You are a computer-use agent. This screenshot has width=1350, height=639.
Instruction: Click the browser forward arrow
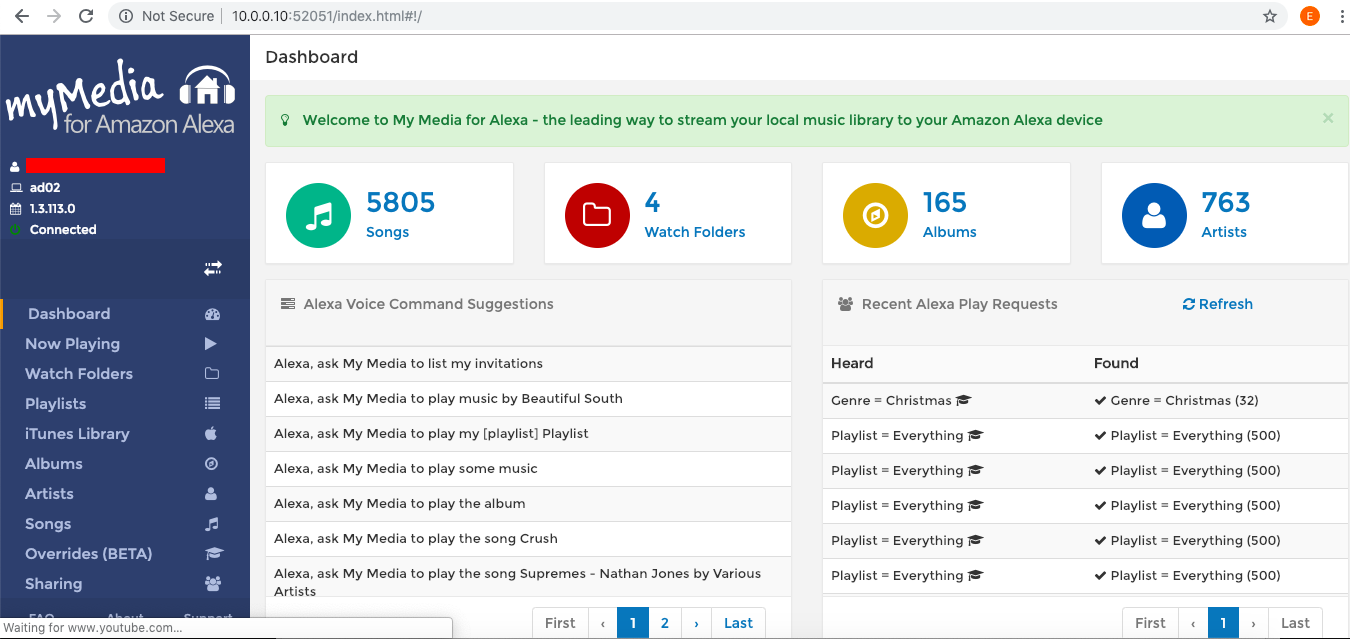[x=54, y=16]
